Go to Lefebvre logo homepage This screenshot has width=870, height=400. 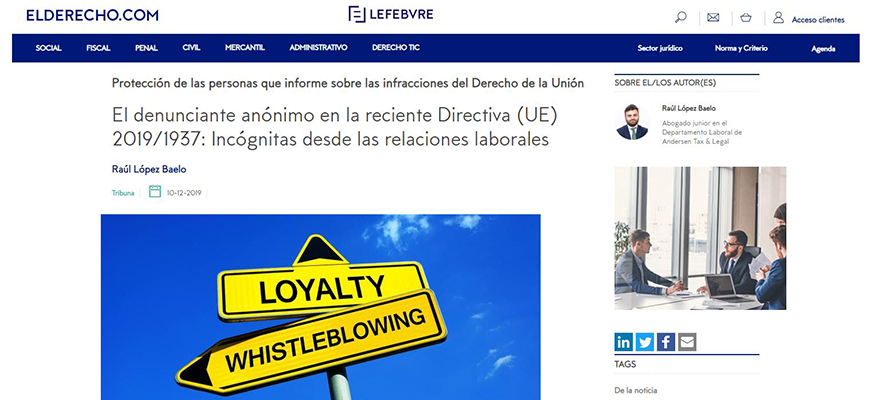click(391, 14)
